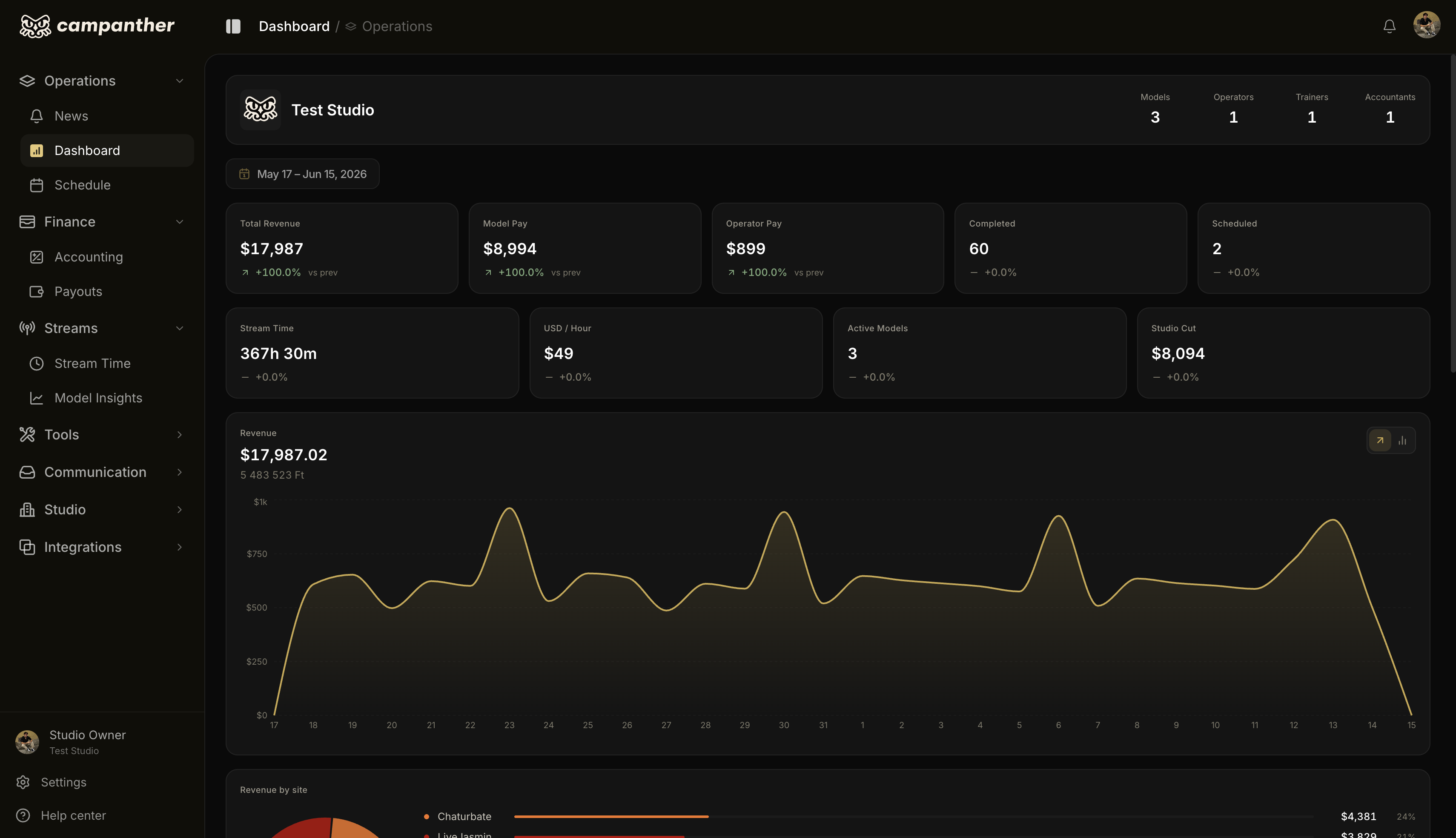Collapse the Finance section chevron
Viewport: 1456px width, 838px height.
point(180,222)
